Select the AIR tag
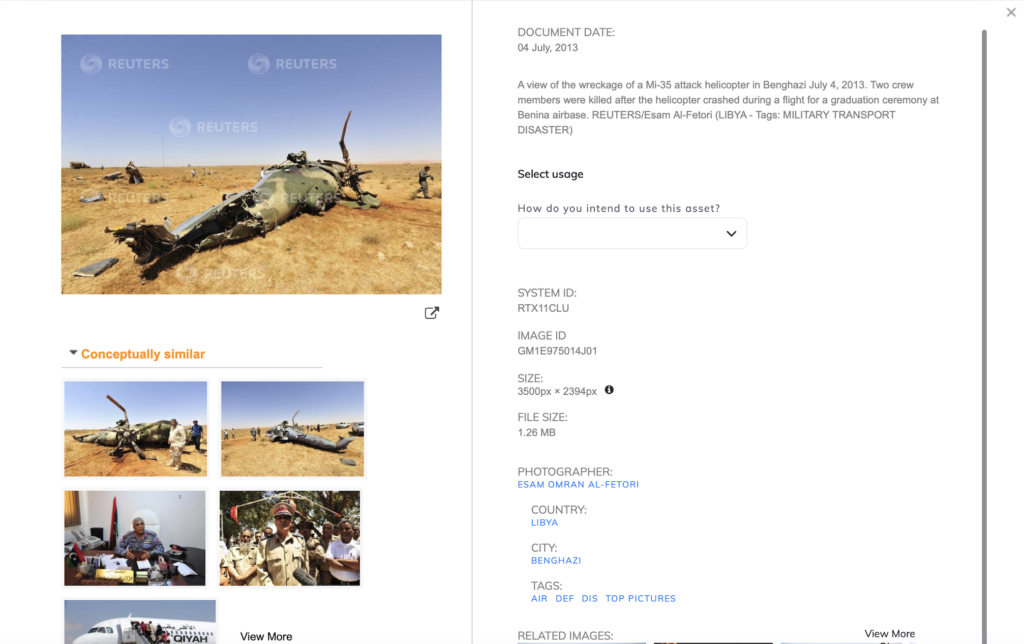 click(x=539, y=598)
